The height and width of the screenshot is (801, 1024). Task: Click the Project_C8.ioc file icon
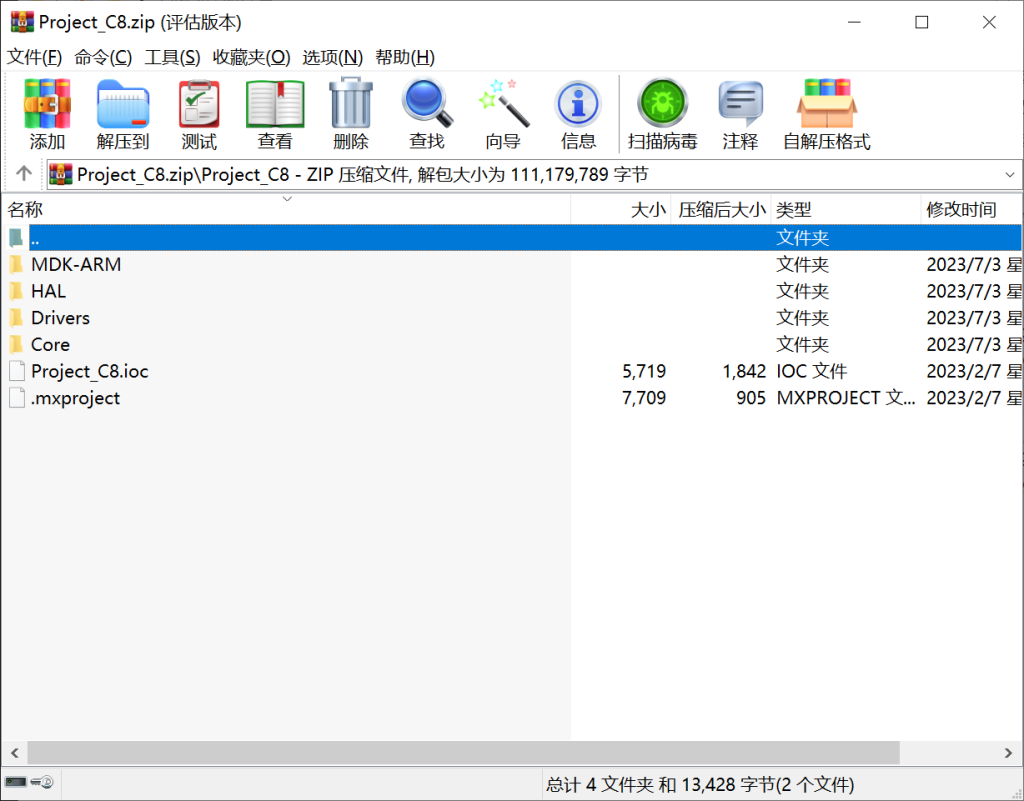click(17, 371)
